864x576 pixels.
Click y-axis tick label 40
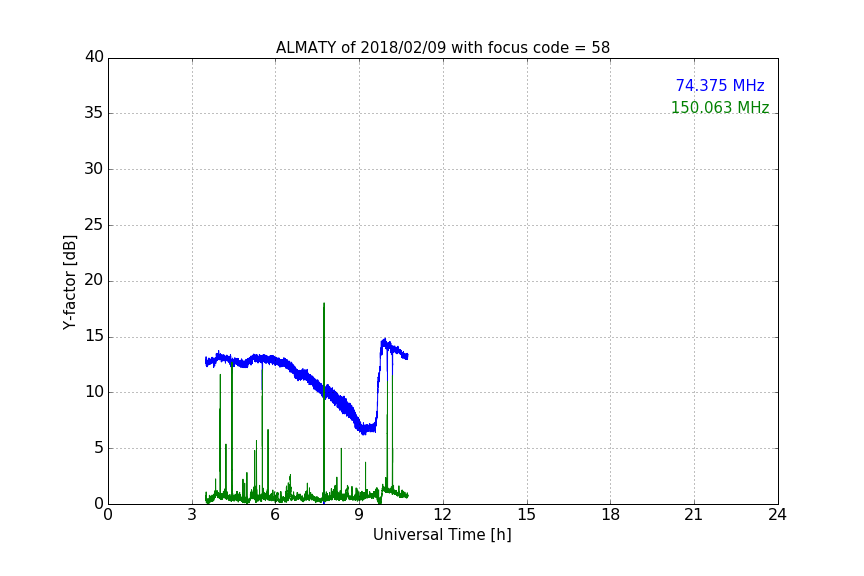(94, 57)
